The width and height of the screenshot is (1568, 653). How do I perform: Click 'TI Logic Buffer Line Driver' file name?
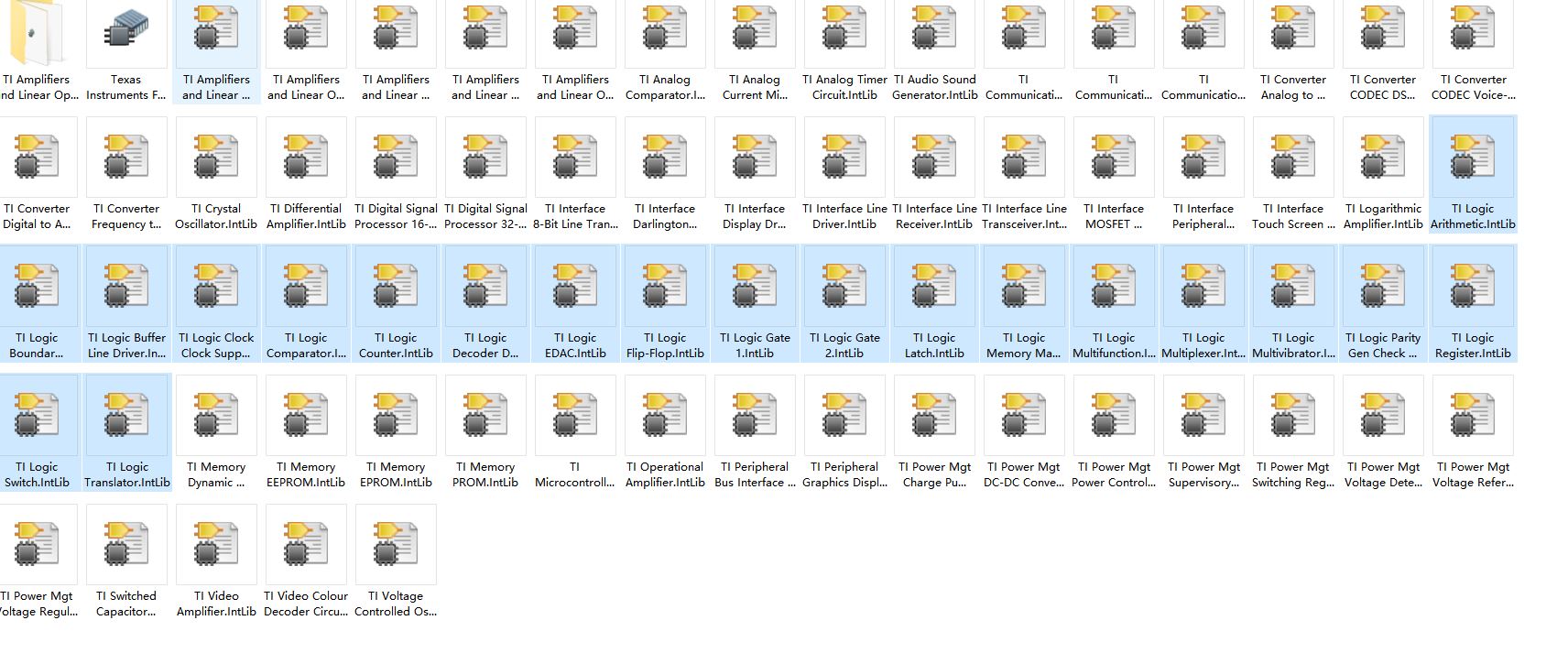point(126,345)
